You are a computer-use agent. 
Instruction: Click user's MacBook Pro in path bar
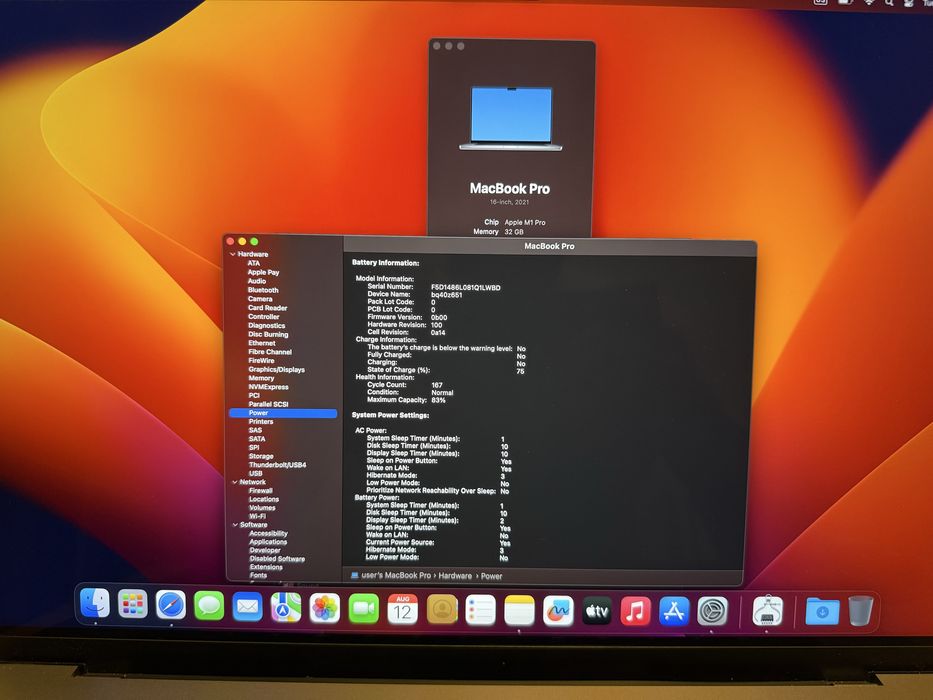pyautogui.click(x=396, y=576)
